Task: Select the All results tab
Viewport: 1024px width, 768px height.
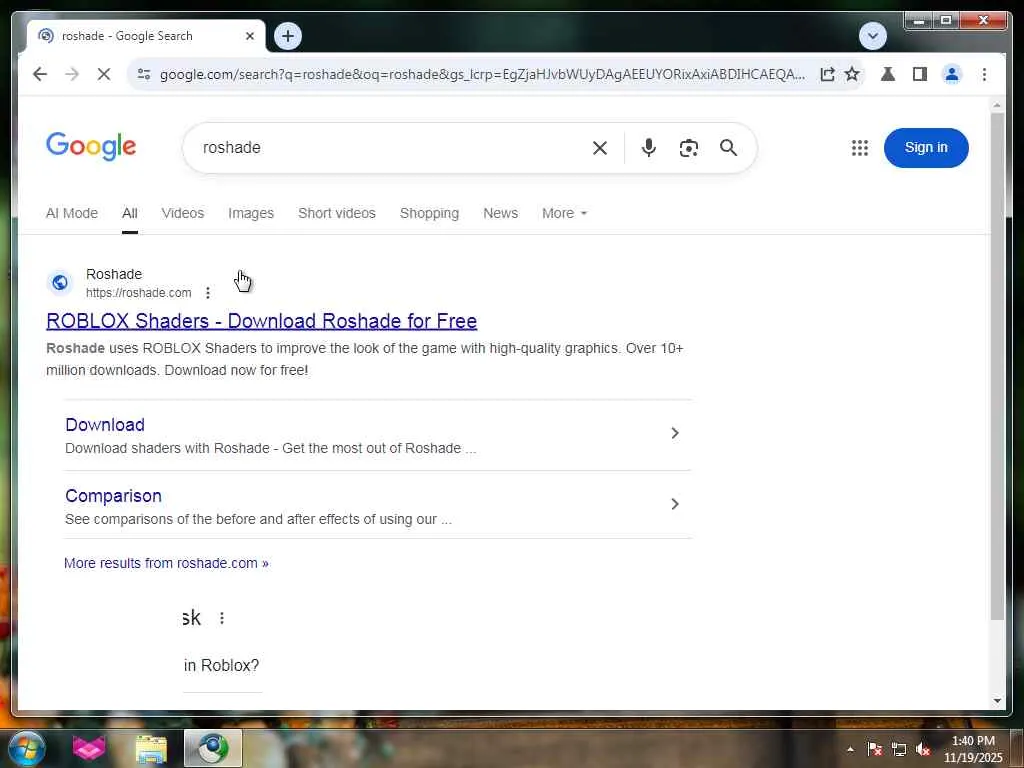Action: click(130, 213)
